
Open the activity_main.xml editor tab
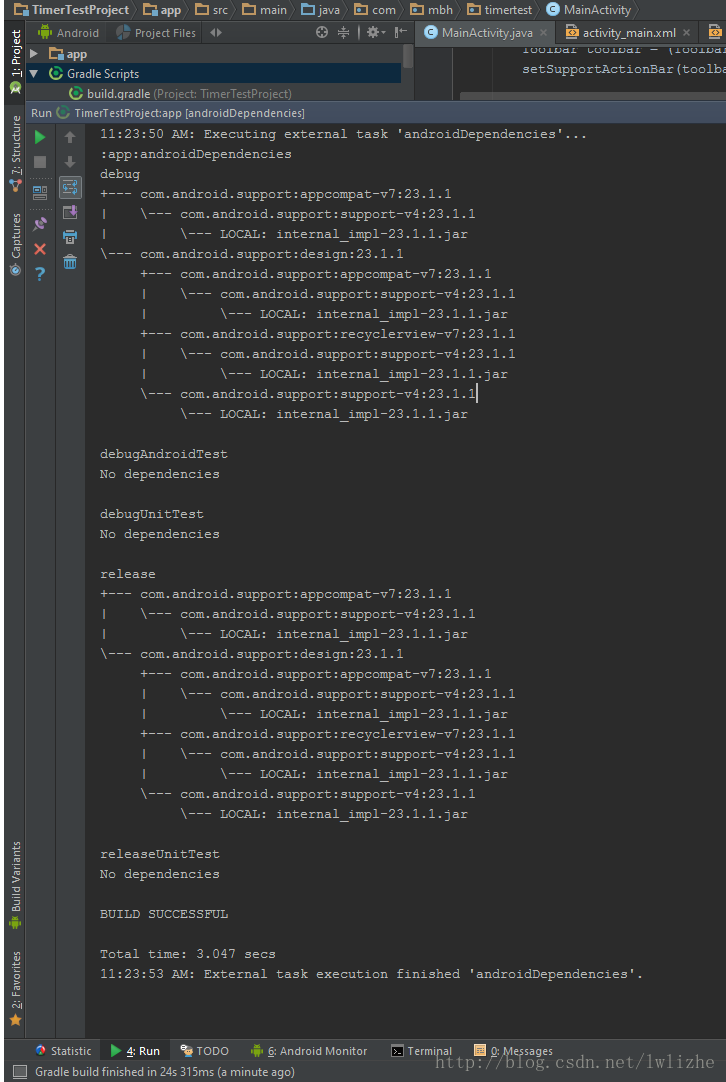click(621, 32)
